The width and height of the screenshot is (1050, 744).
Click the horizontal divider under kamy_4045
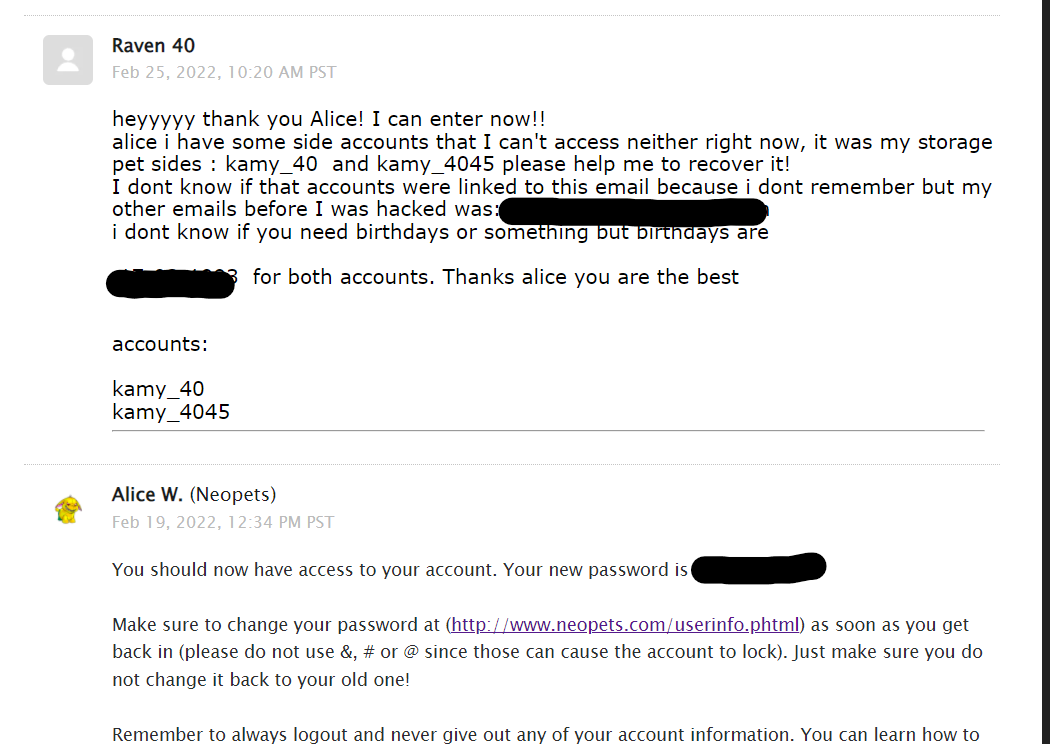[548, 431]
